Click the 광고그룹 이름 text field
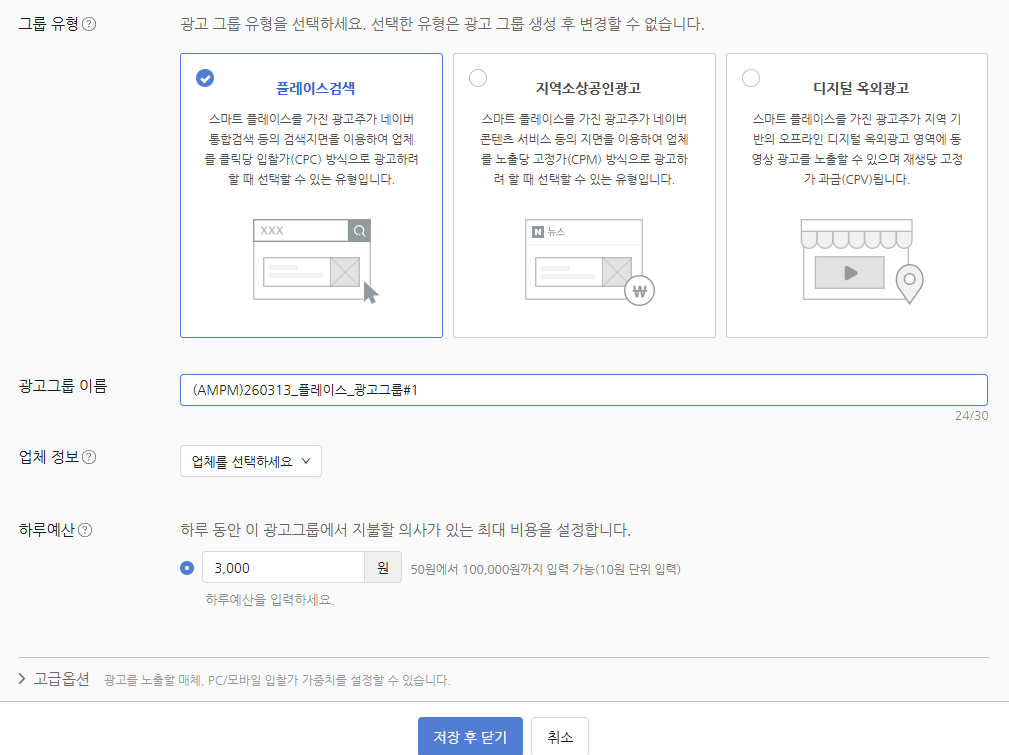This screenshot has width=1009, height=755. [x=583, y=390]
